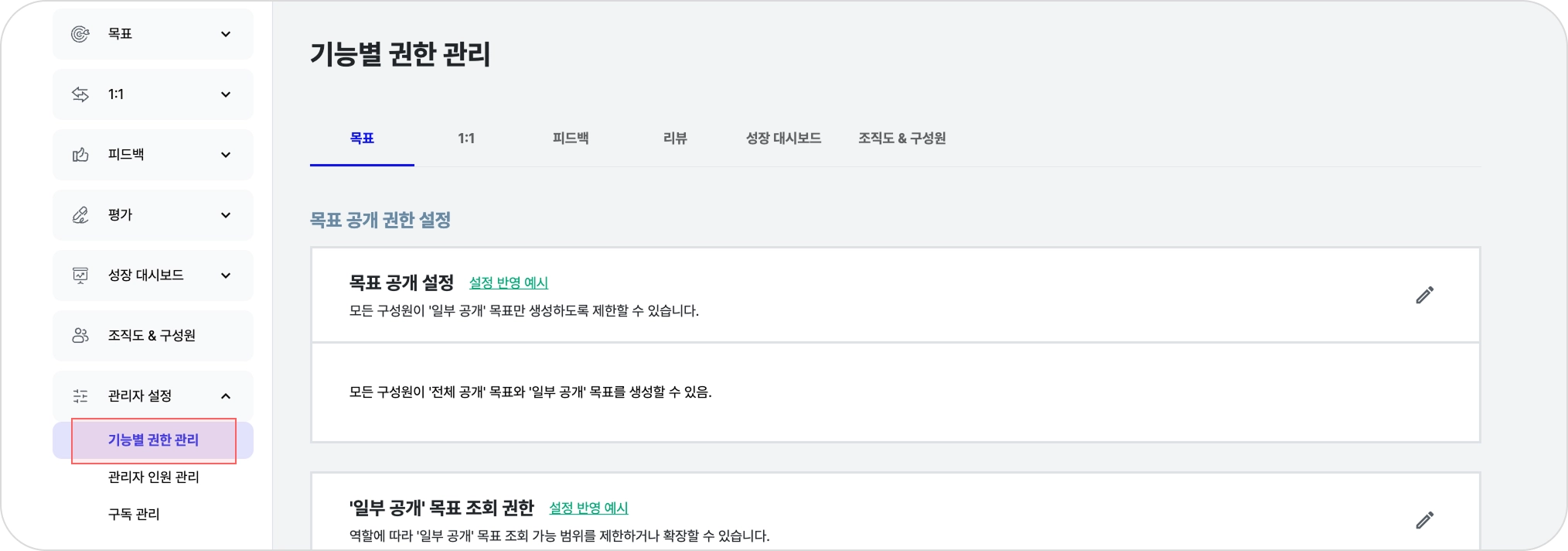Expand the 목표 sidebar menu chevron
This screenshot has width=1568, height=551.
coord(226,34)
